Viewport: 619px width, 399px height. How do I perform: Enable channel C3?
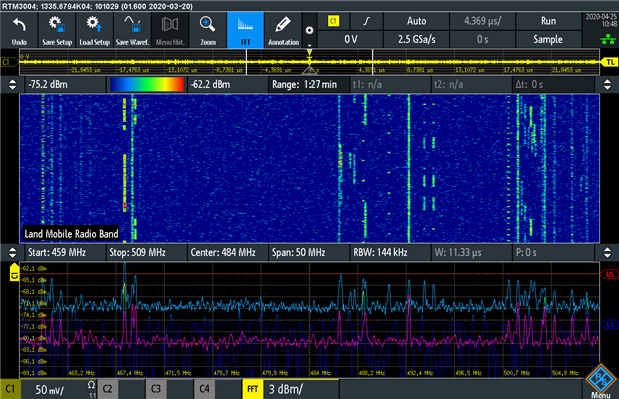[x=156, y=389]
